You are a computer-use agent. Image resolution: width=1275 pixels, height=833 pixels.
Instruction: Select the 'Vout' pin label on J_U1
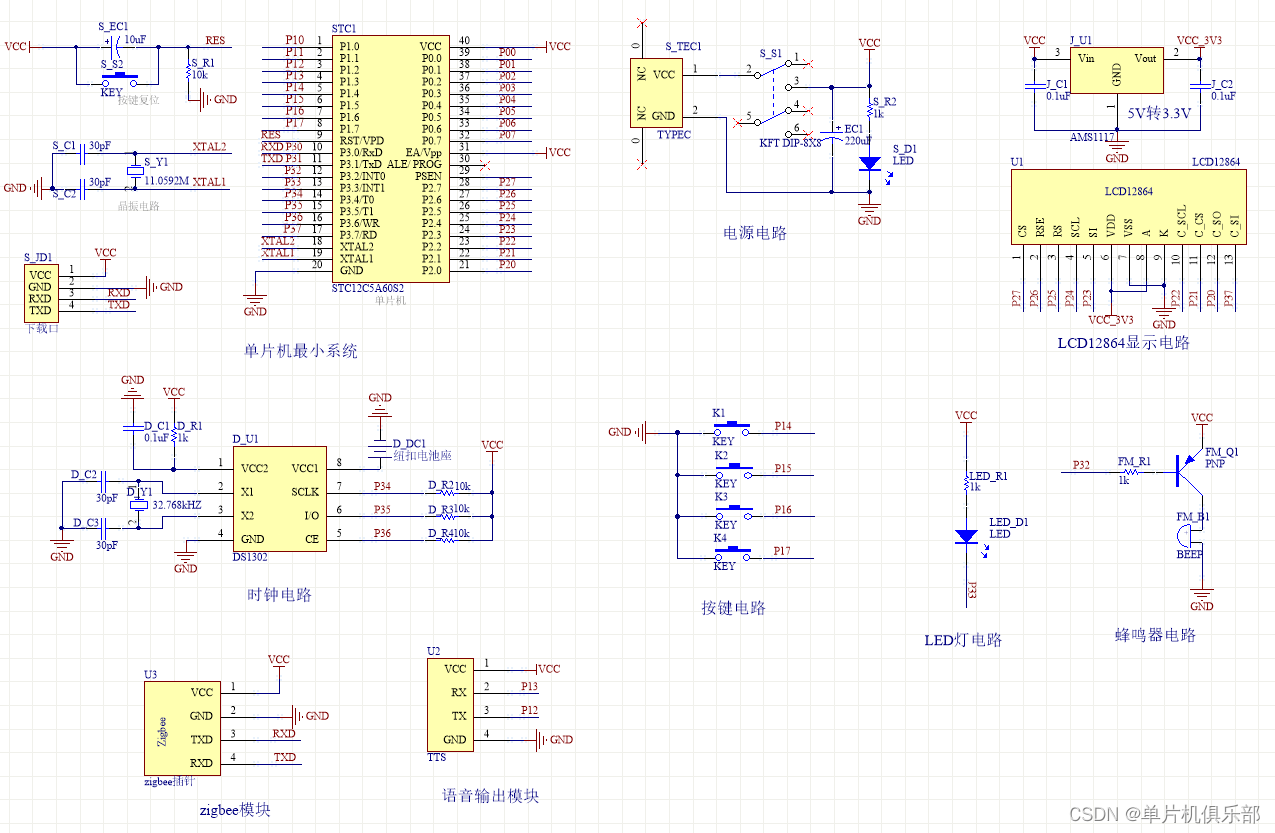pyautogui.click(x=1145, y=58)
